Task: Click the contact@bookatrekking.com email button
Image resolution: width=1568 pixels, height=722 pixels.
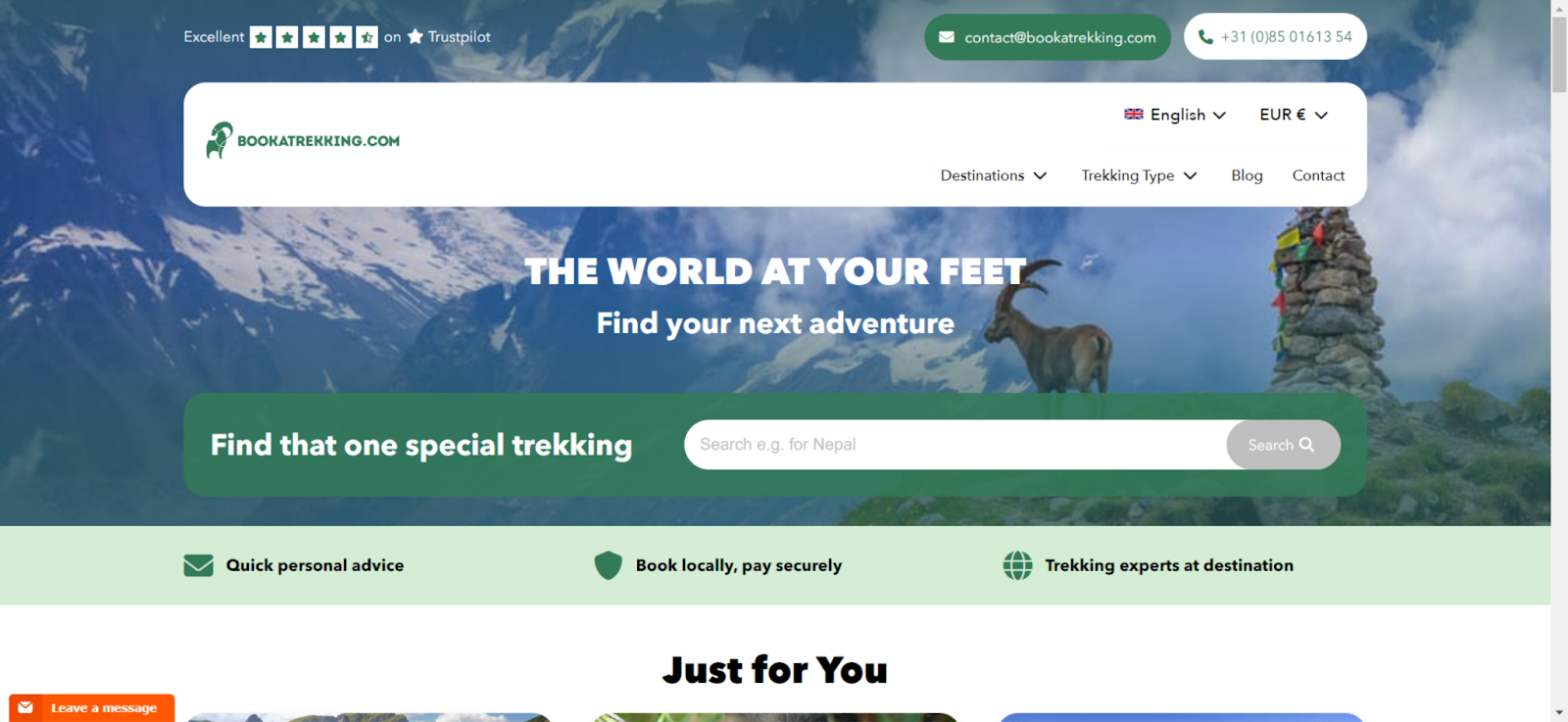Action: pyautogui.click(x=1048, y=37)
